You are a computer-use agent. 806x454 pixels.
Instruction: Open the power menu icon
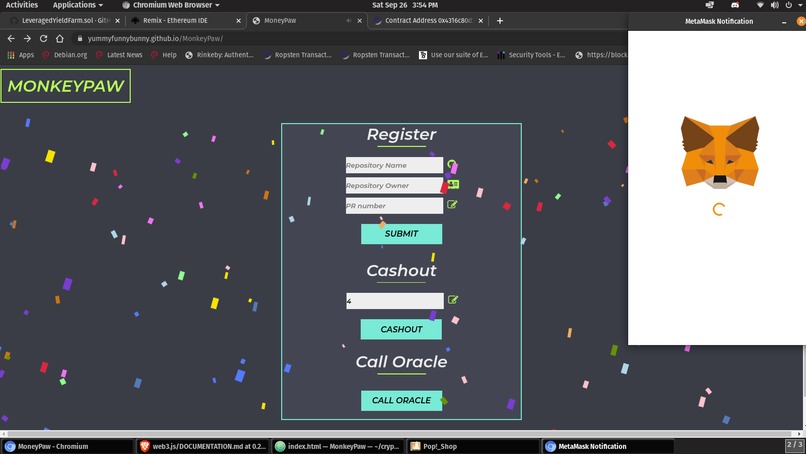point(789,5)
